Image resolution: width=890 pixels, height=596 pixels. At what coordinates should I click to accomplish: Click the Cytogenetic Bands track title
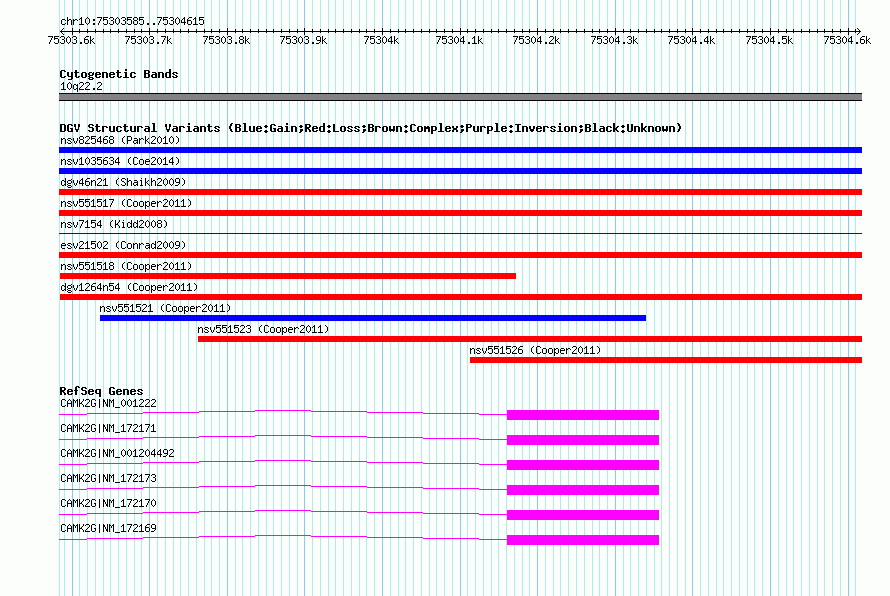119,74
